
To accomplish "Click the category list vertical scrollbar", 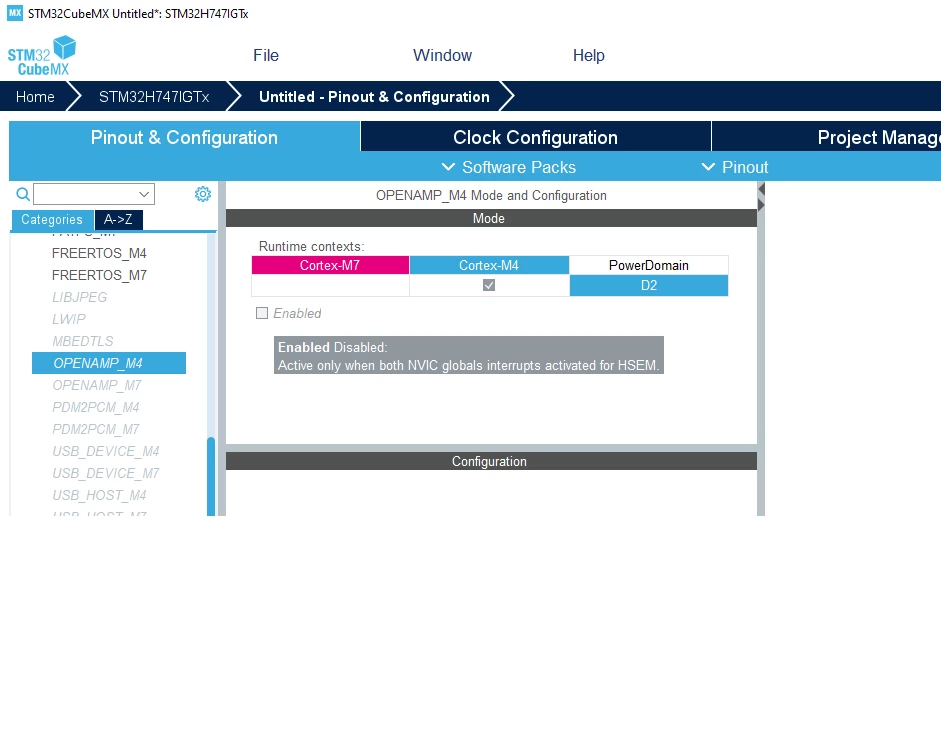I will pos(211,476).
